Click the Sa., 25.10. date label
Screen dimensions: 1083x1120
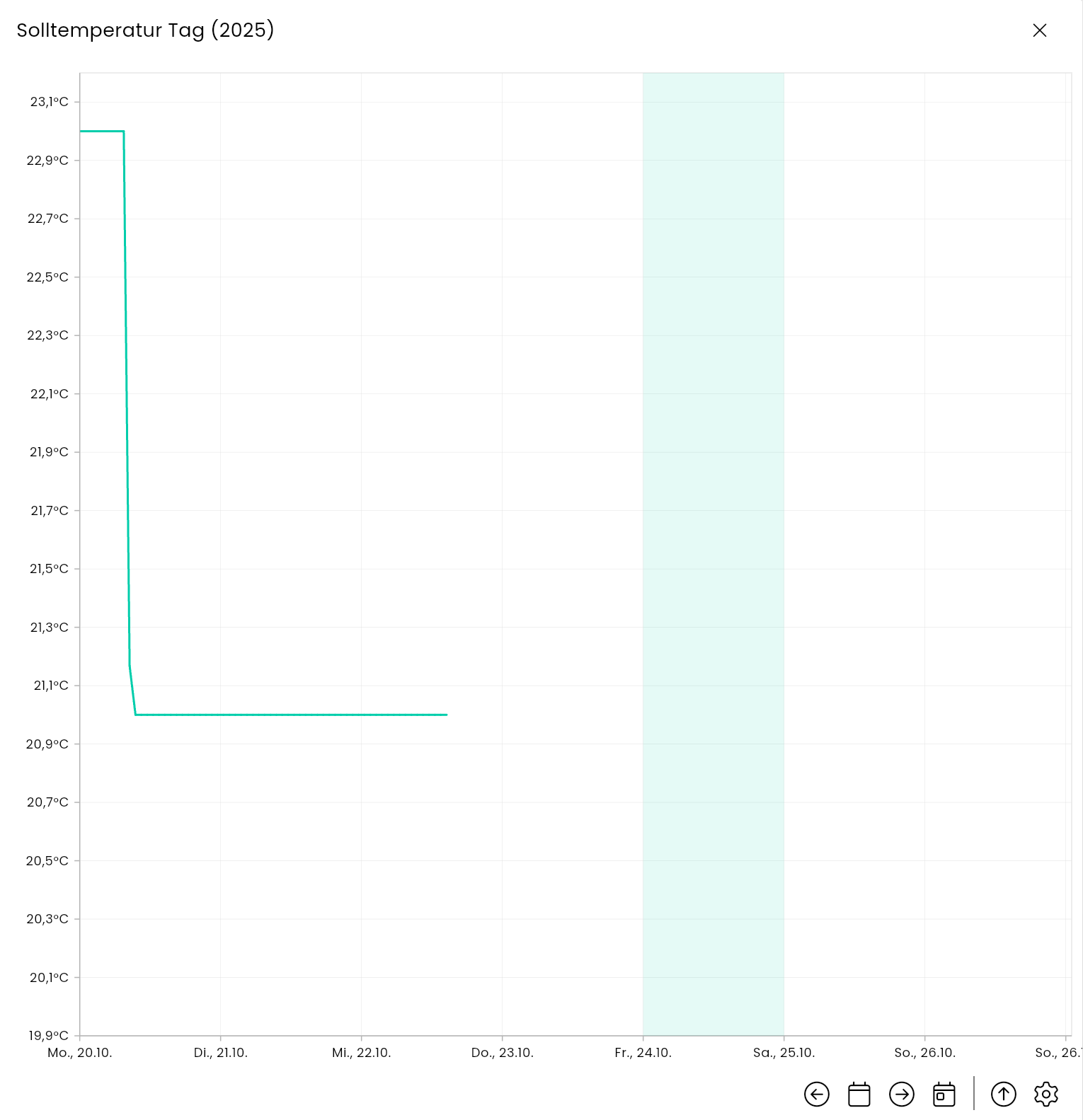click(784, 1053)
